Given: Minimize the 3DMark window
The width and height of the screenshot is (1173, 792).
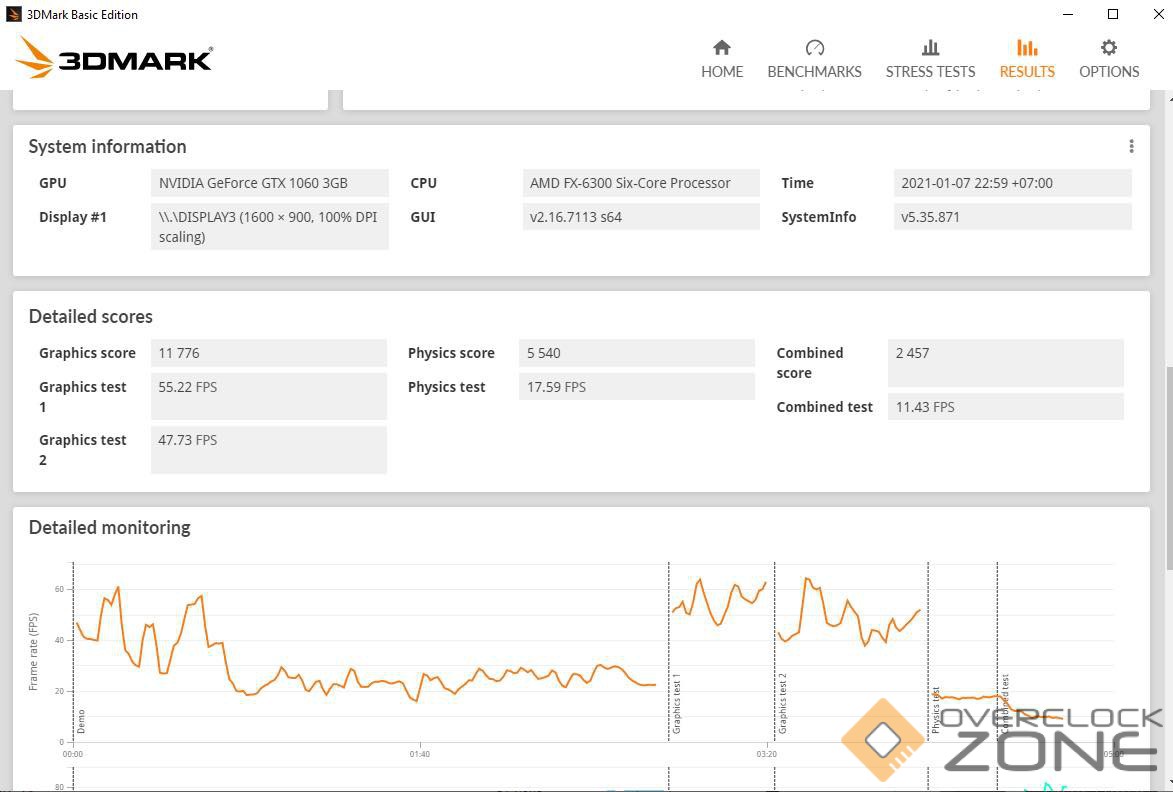Looking at the screenshot, I should tap(1068, 14).
